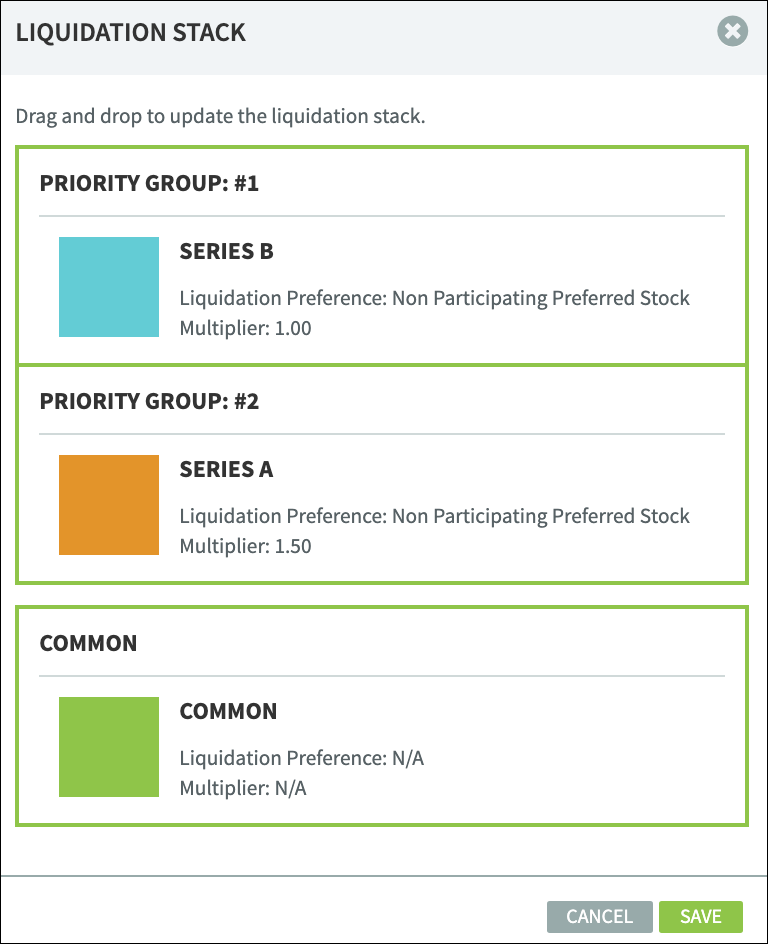Click the Liquidation Stack dialog title

coord(131,33)
